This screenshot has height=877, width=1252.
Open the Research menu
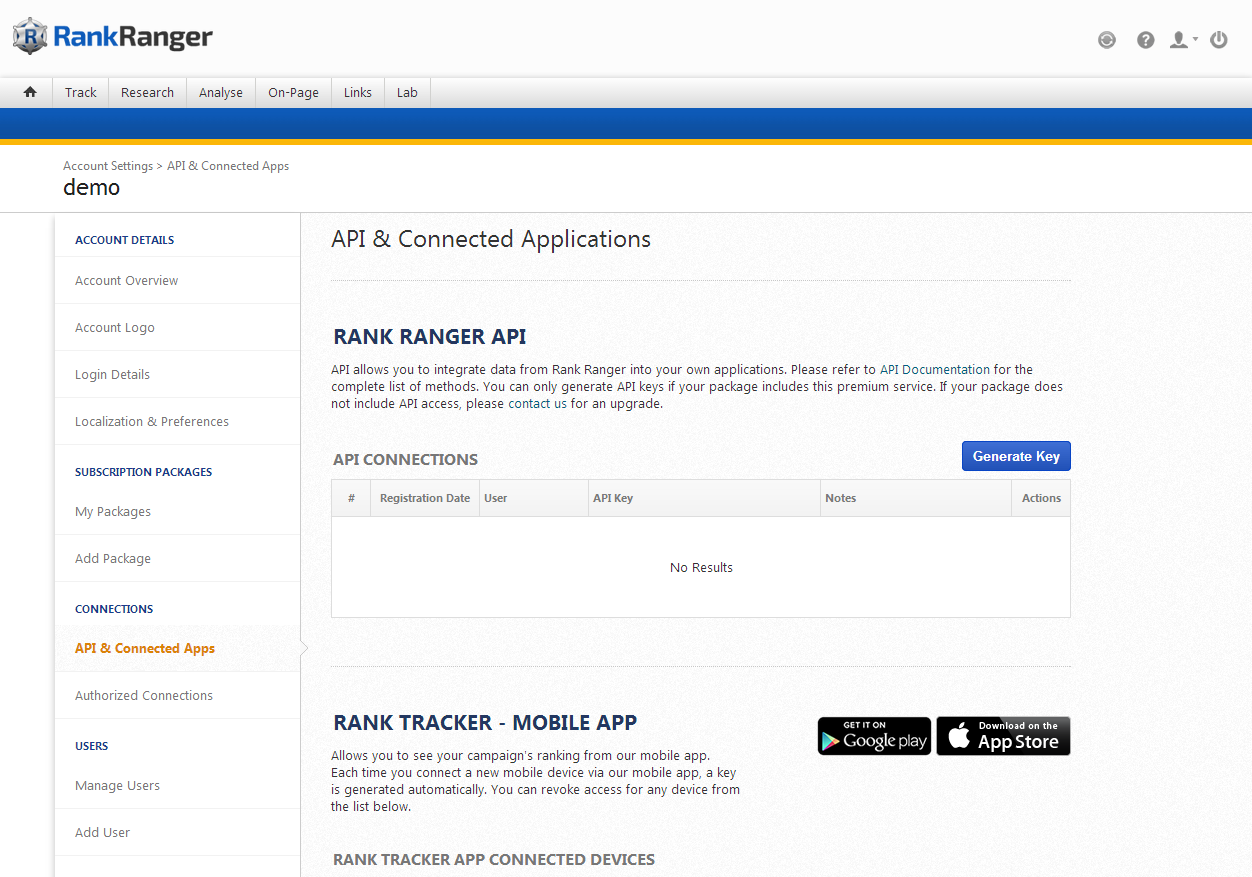point(147,92)
